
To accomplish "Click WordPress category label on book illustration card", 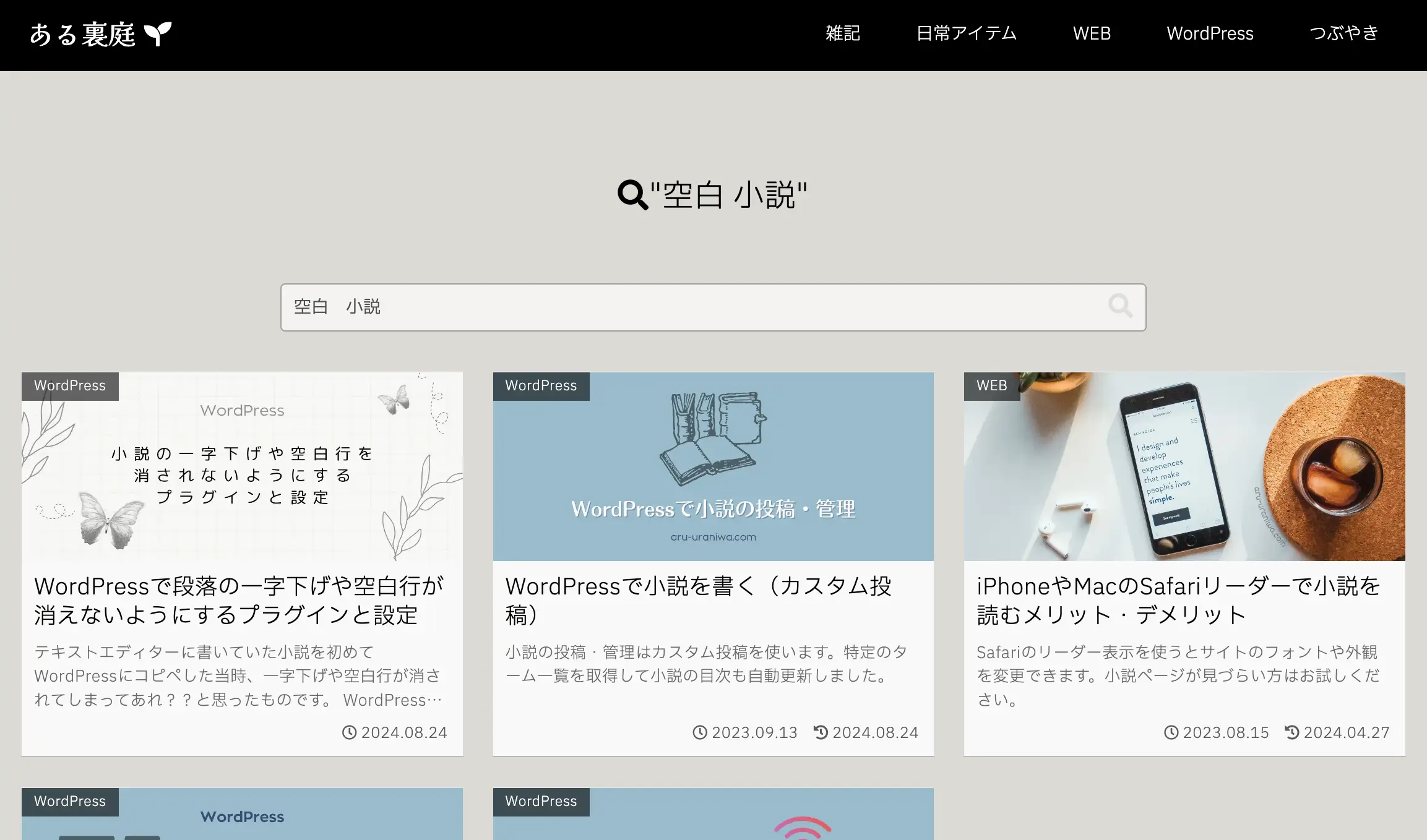I will coord(541,386).
